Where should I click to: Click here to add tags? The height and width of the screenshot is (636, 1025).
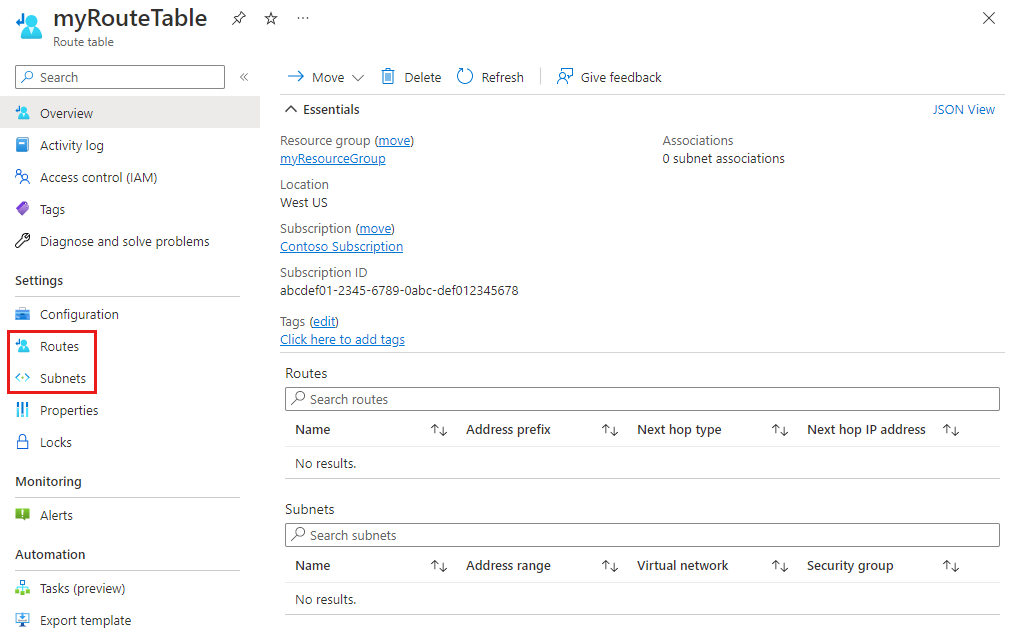tap(342, 339)
